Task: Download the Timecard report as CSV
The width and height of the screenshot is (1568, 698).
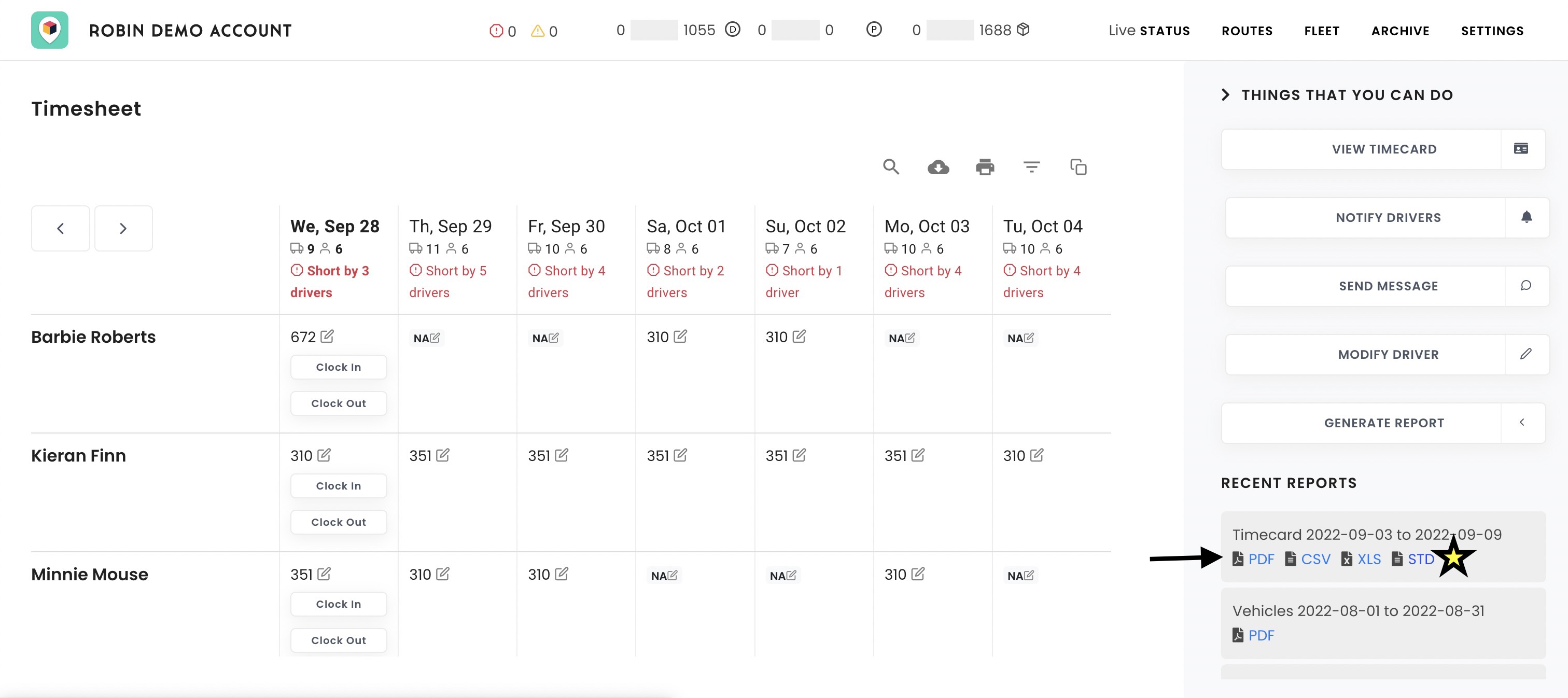Action: point(1315,559)
